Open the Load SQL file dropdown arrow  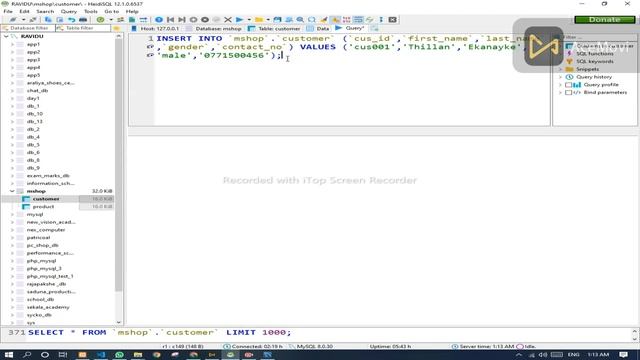click(268, 20)
